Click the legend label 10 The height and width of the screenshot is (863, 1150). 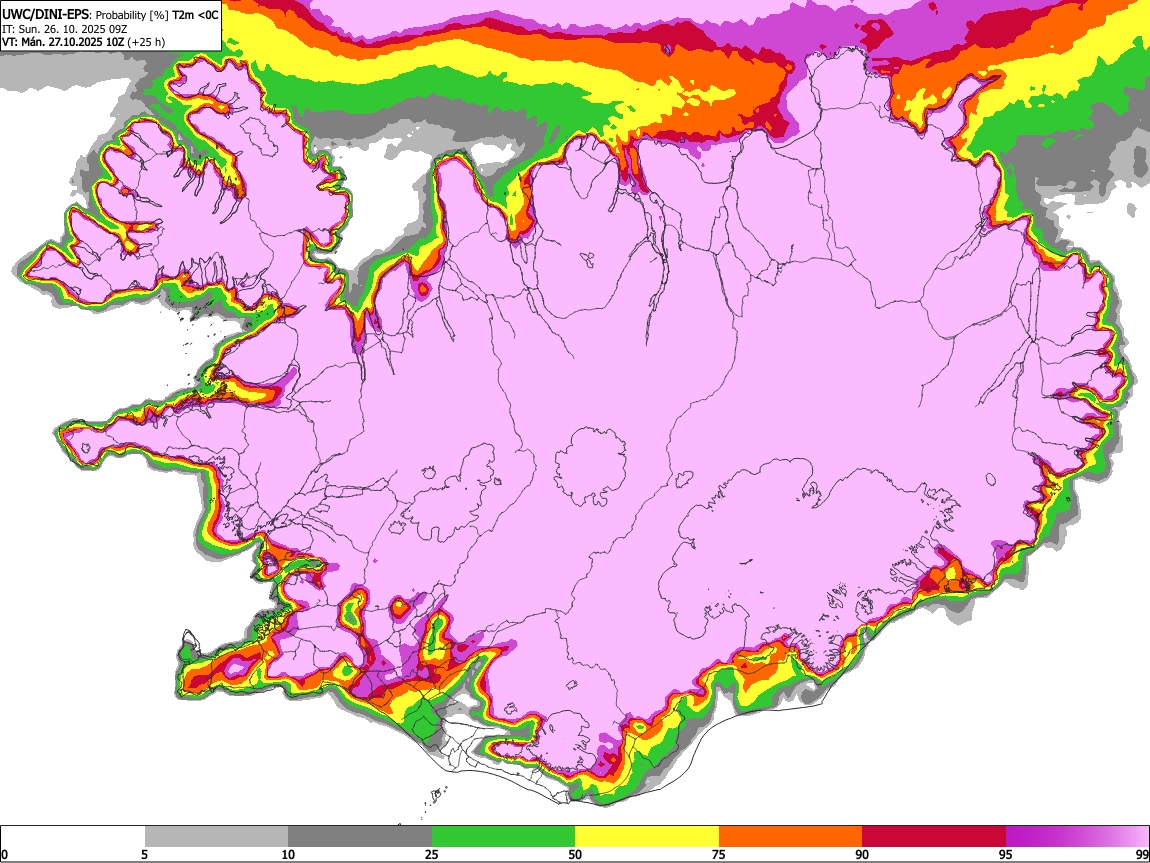coord(288,855)
